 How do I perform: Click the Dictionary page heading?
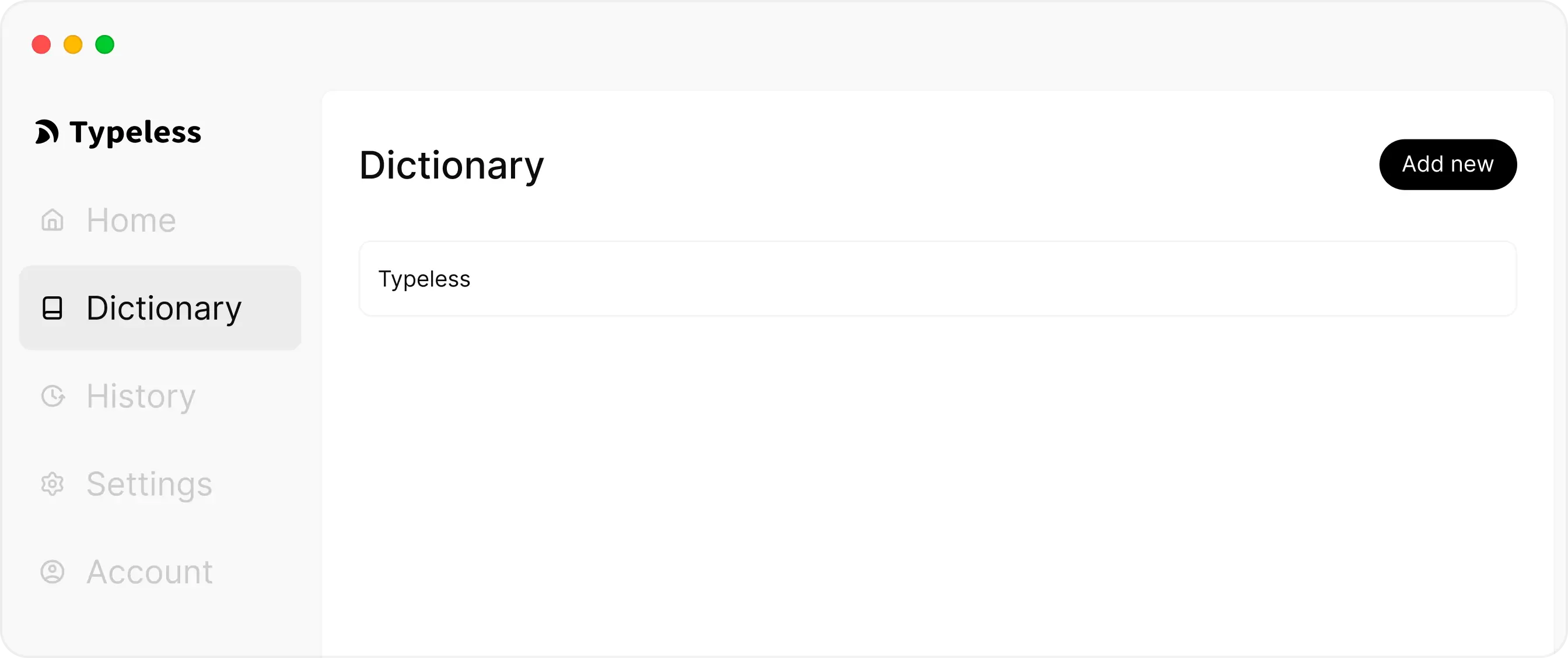point(452,164)
